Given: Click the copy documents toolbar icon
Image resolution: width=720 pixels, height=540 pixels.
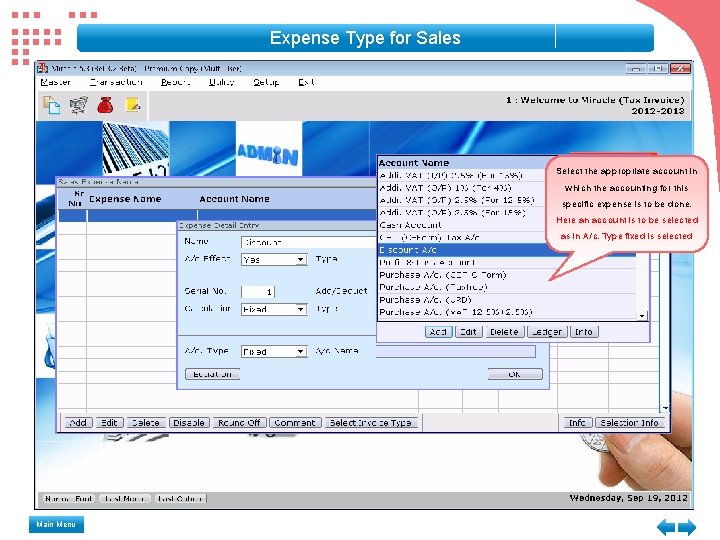Looking at the screenshot, I should [x=51, y=105].
